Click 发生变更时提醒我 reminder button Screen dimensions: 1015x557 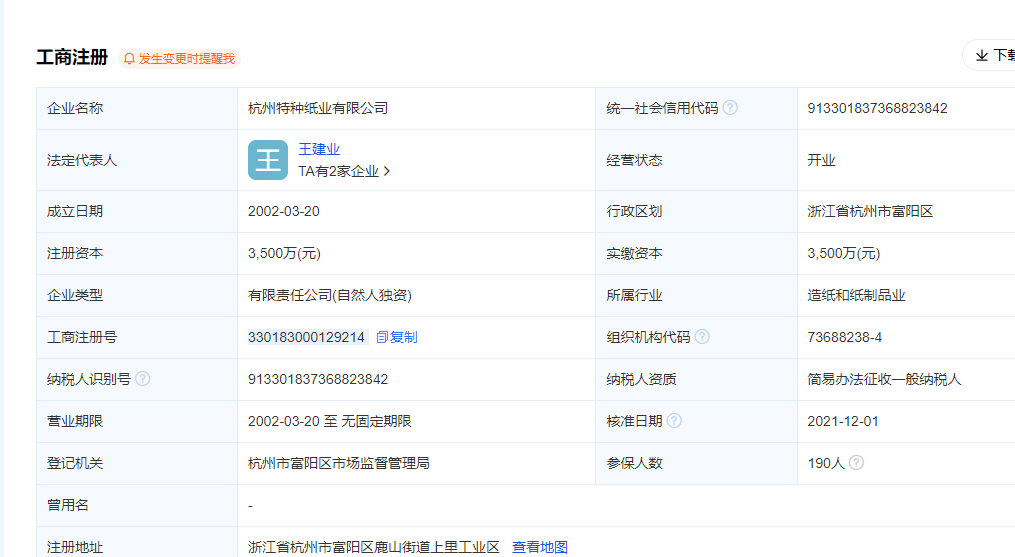click(179, 59)
